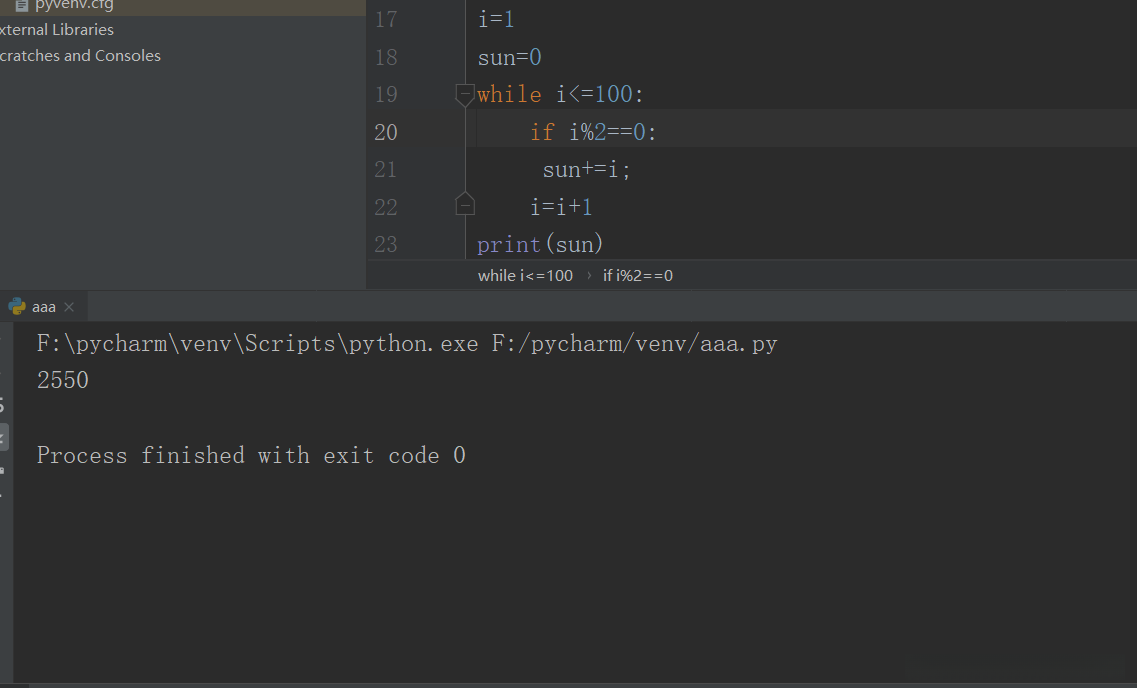Select External Libraries in the project tree

click(57, 30)
